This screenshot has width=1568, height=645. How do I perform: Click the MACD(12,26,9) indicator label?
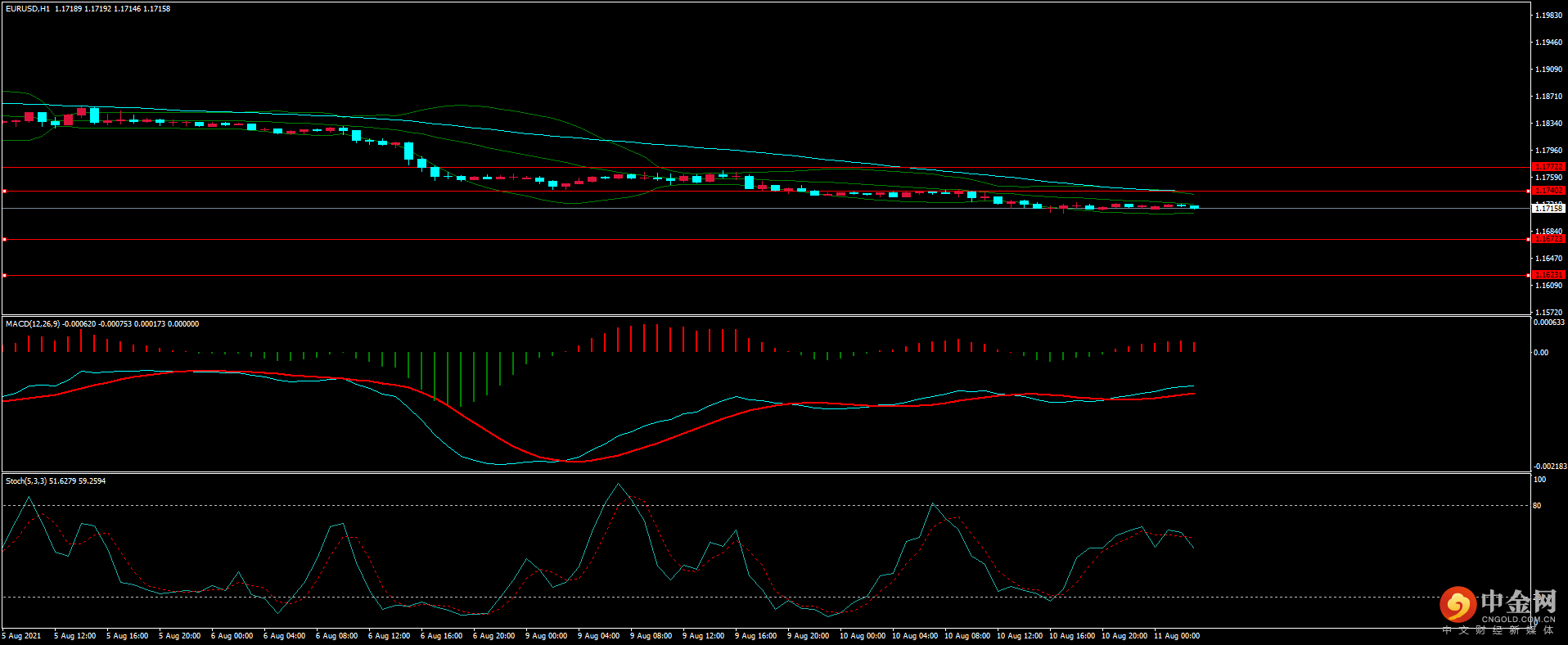(33, 324)
